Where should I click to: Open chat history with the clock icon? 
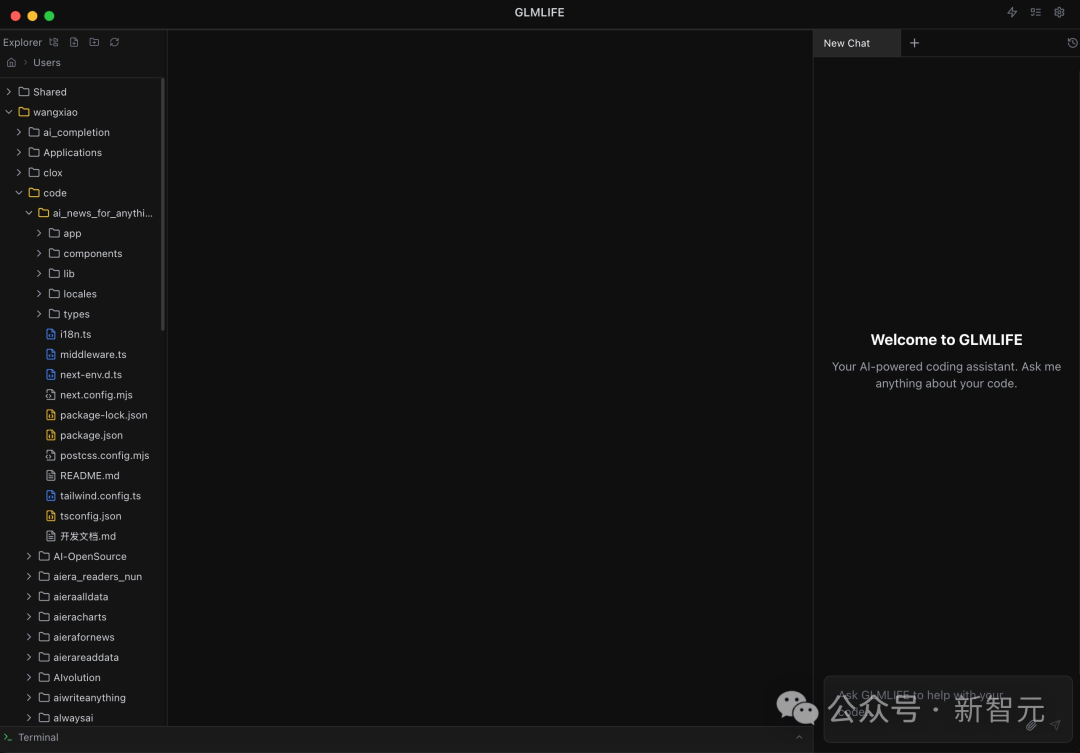point(1072,43)
